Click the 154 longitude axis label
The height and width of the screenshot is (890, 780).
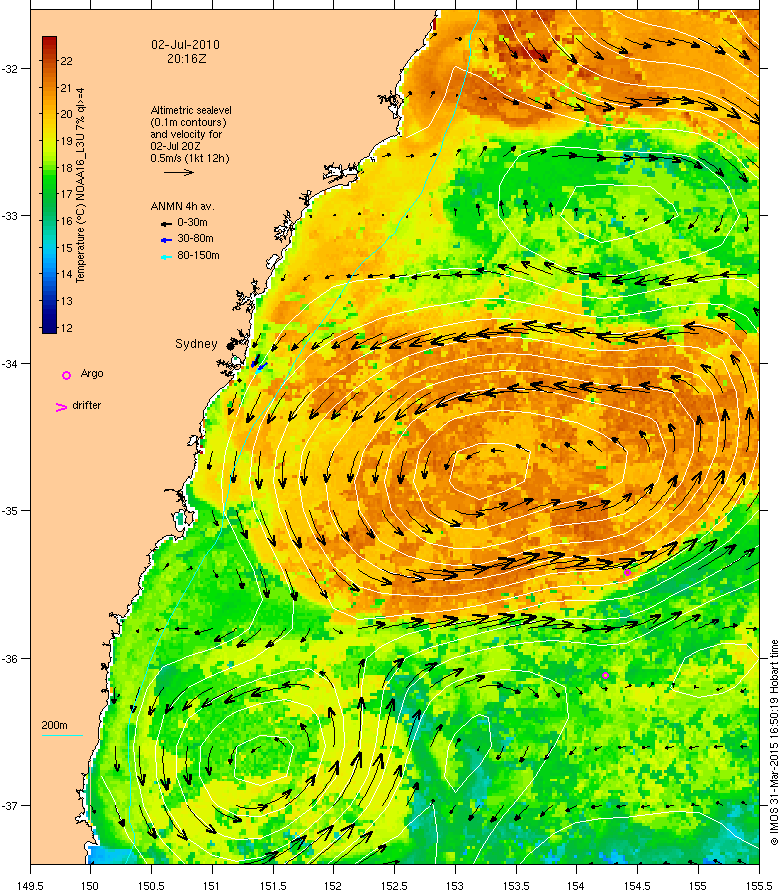point(576,885)
